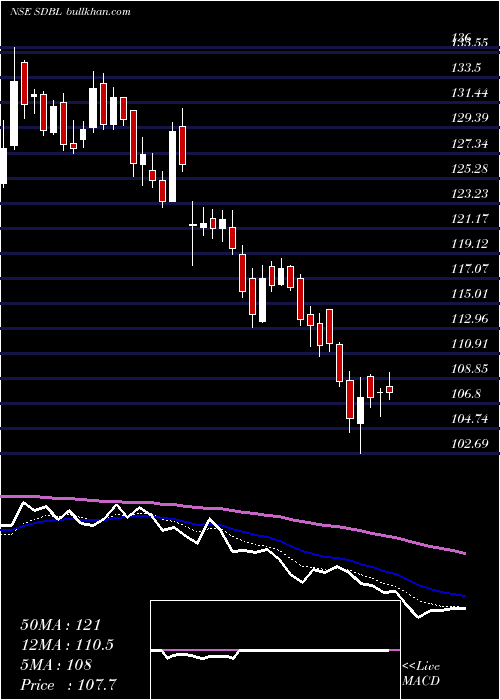Screen dimensions: 500x700
Task: Click the 119.12 price axis label
Action: click(x=469, y=244)
